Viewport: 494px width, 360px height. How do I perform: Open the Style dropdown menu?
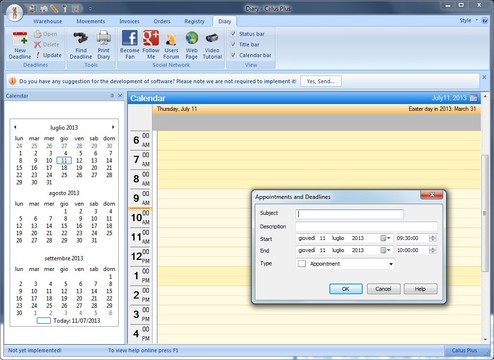(x=468, y=21)
